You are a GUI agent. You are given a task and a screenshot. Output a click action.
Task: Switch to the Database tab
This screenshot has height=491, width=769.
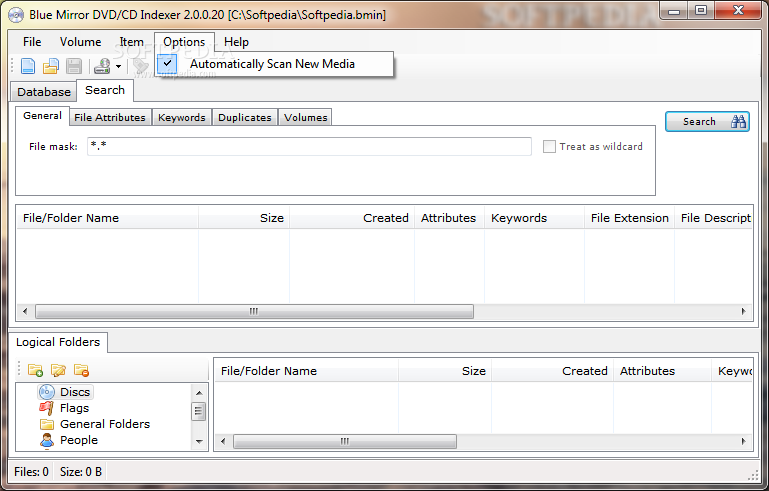coord(44,92)
